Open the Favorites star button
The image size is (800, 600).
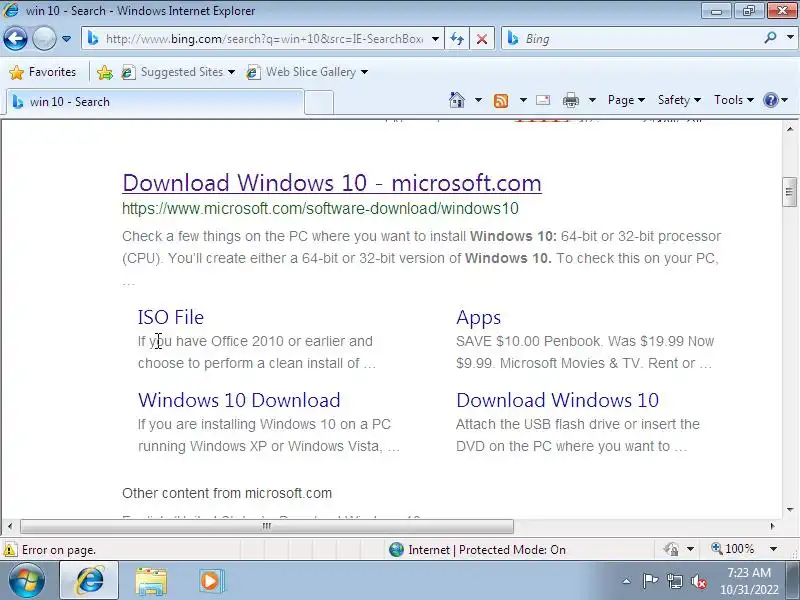coord(42,72)
